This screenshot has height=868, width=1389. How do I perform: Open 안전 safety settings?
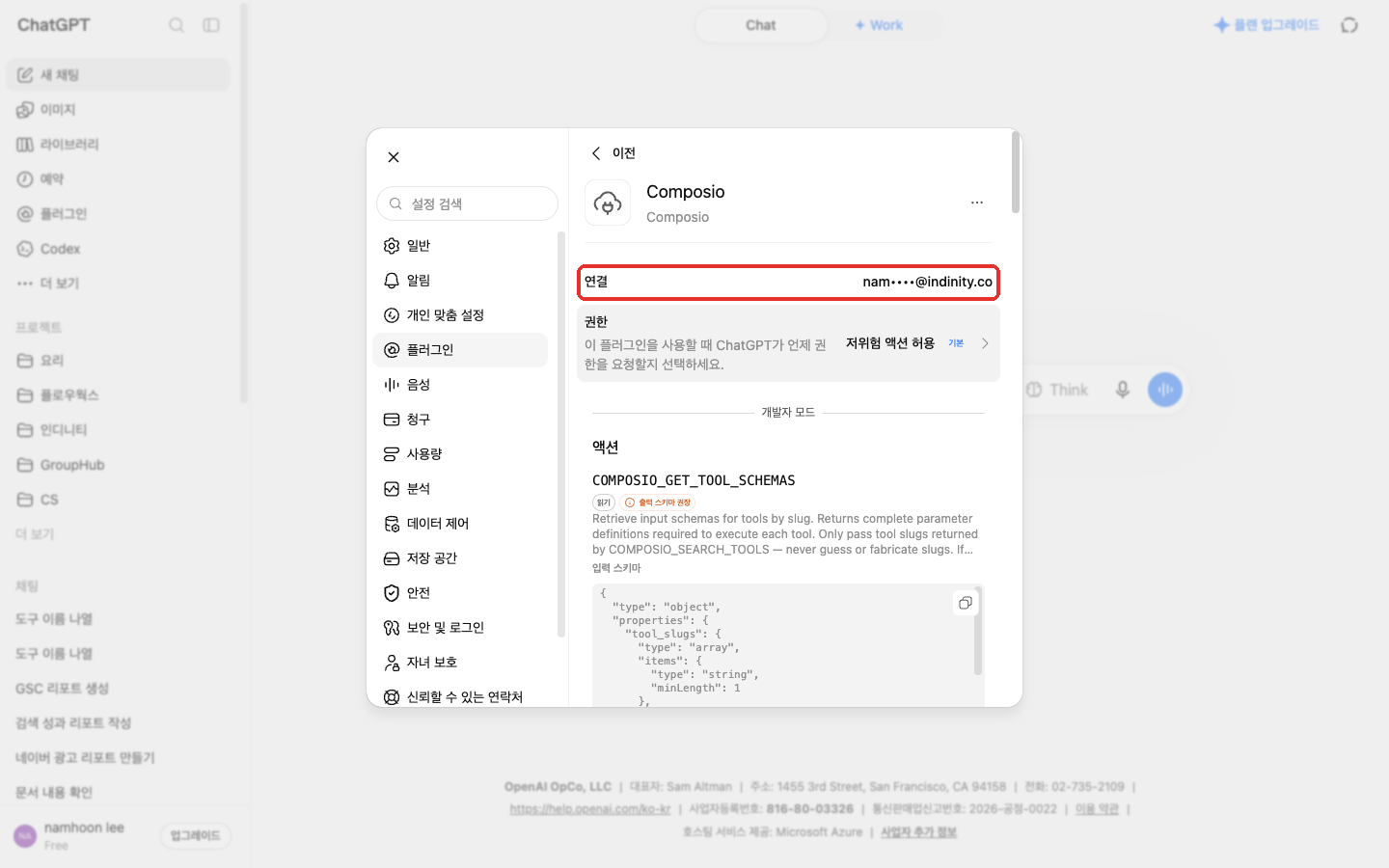click(x=460, y=593)
